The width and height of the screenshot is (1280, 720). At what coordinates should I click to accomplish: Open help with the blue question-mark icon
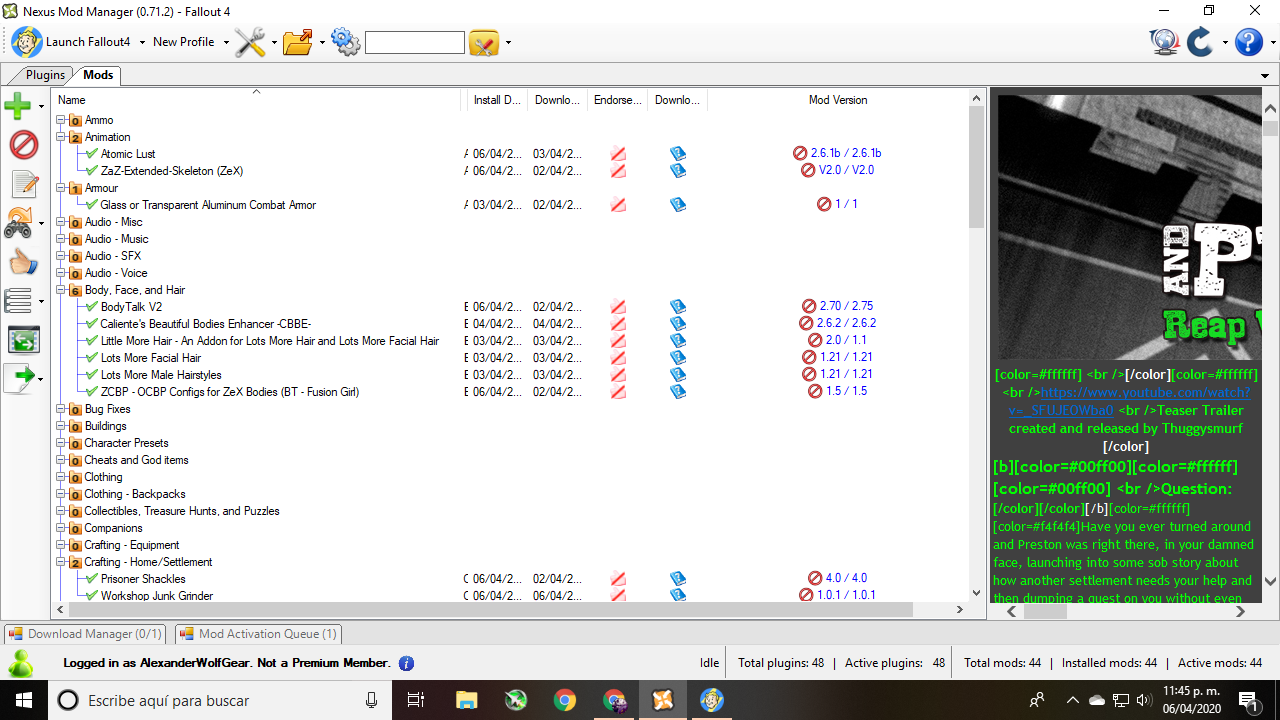(x=1249, y=42)
